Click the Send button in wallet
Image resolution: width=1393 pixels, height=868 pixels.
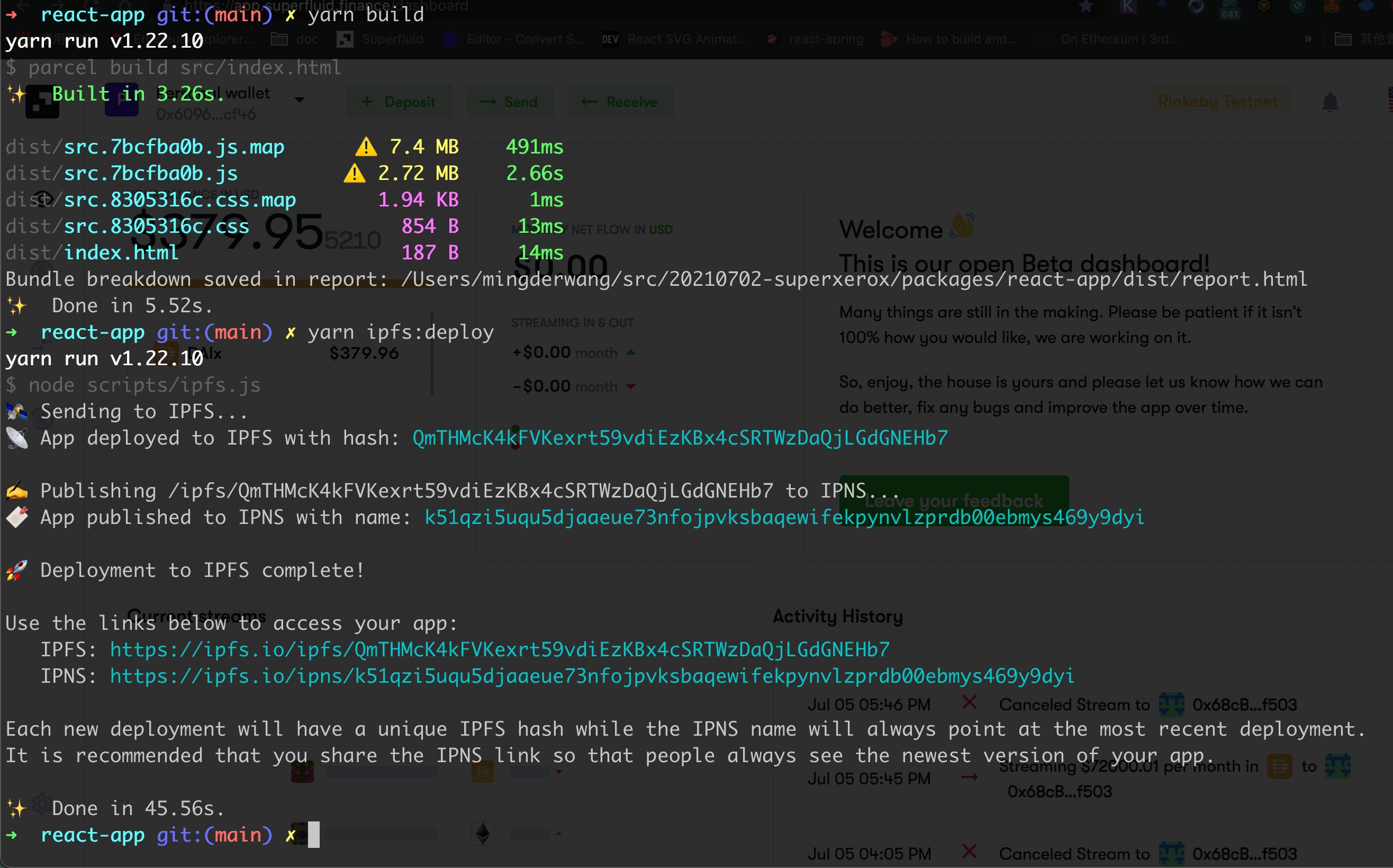pos(509,101)
